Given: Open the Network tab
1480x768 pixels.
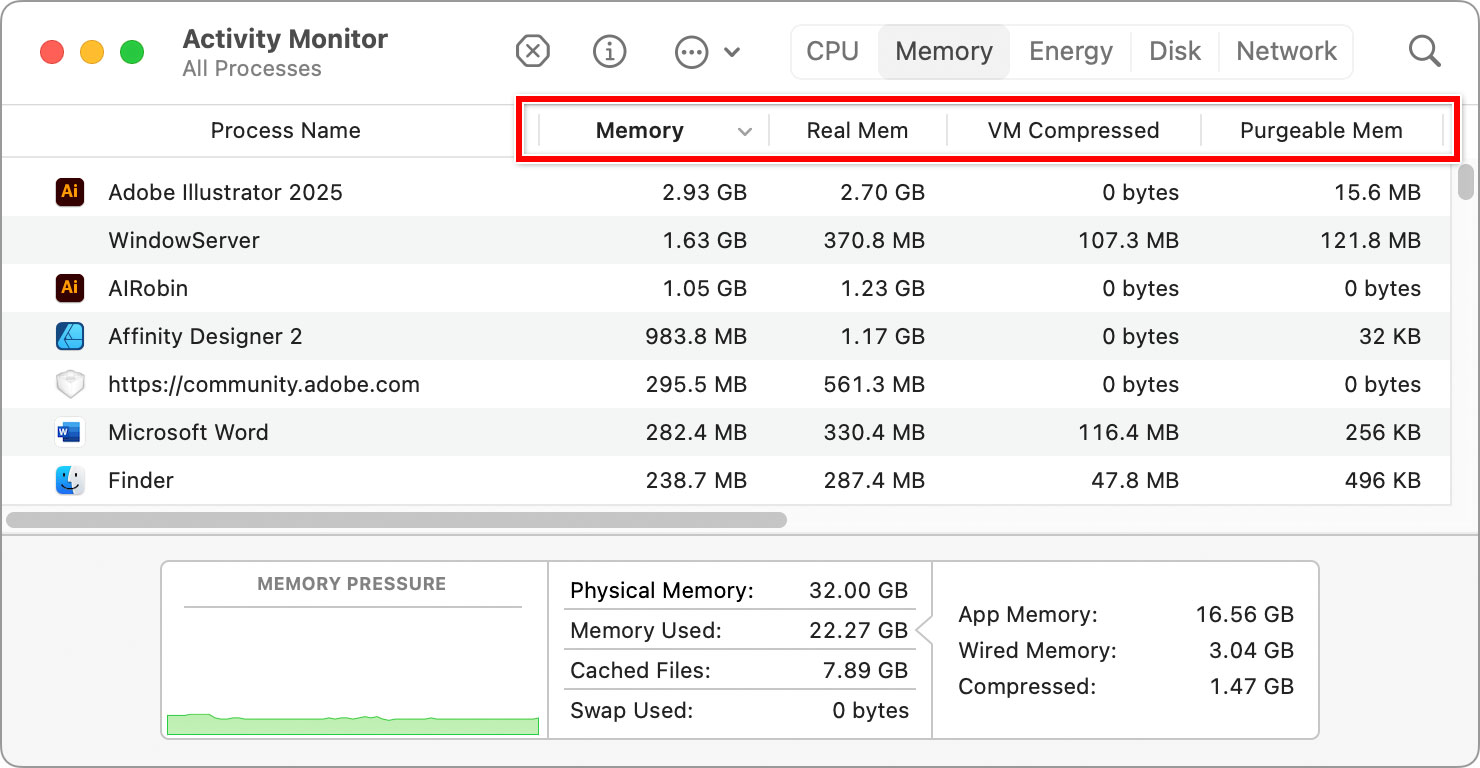Looking at the screenshot, I should coord(1286,51).
